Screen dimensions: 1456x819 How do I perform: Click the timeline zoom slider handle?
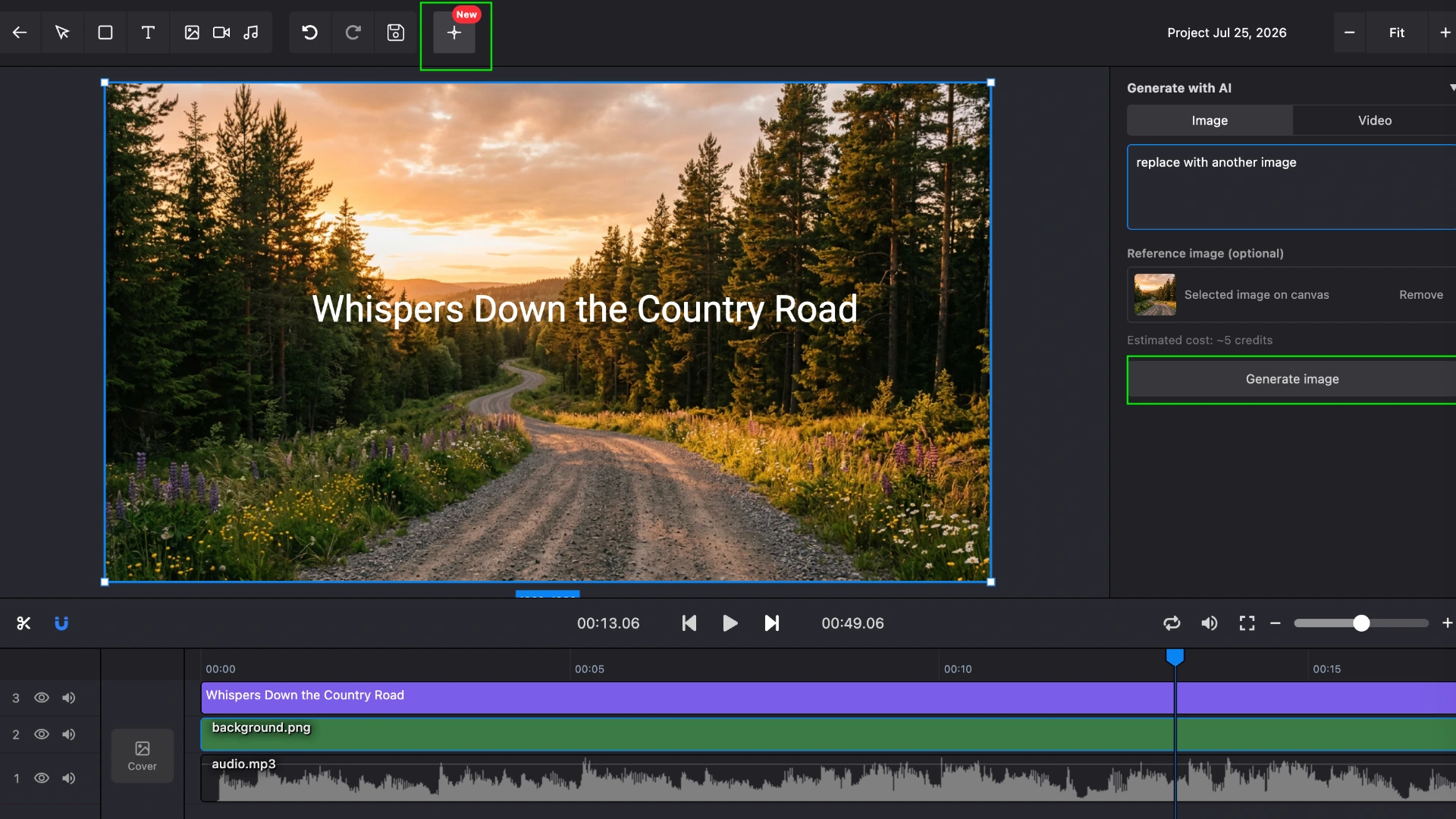click(x=1361, y=623)
